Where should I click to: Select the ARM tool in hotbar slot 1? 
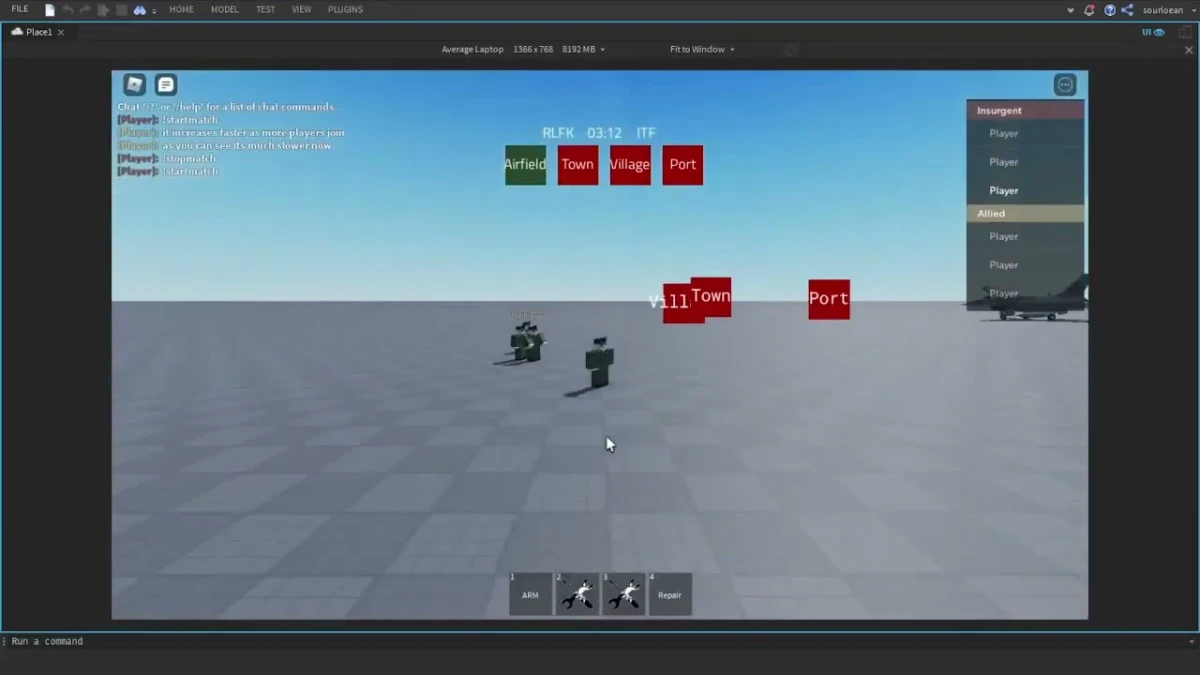[531, 594]
